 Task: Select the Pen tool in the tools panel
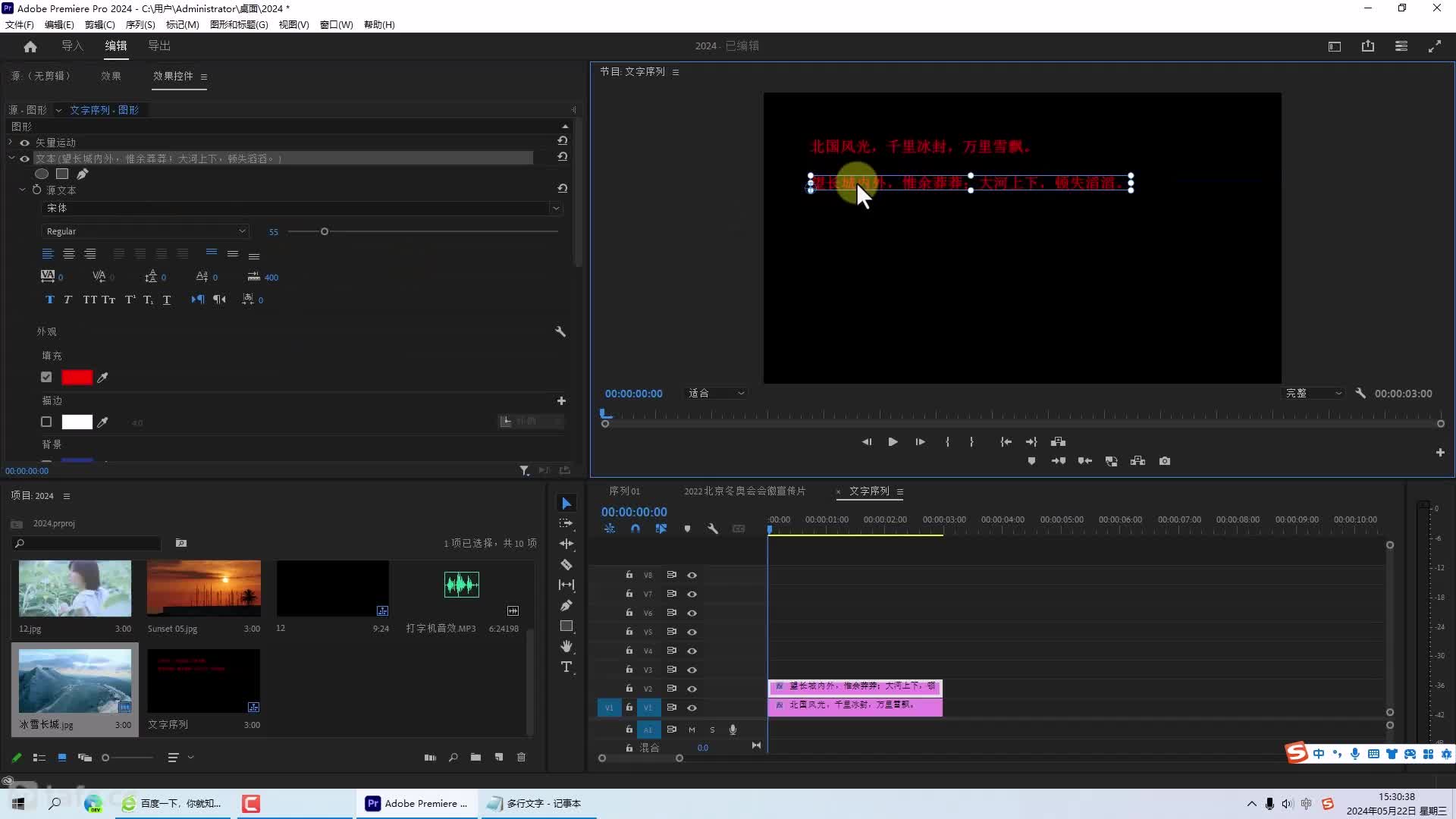tap(566, 605)
